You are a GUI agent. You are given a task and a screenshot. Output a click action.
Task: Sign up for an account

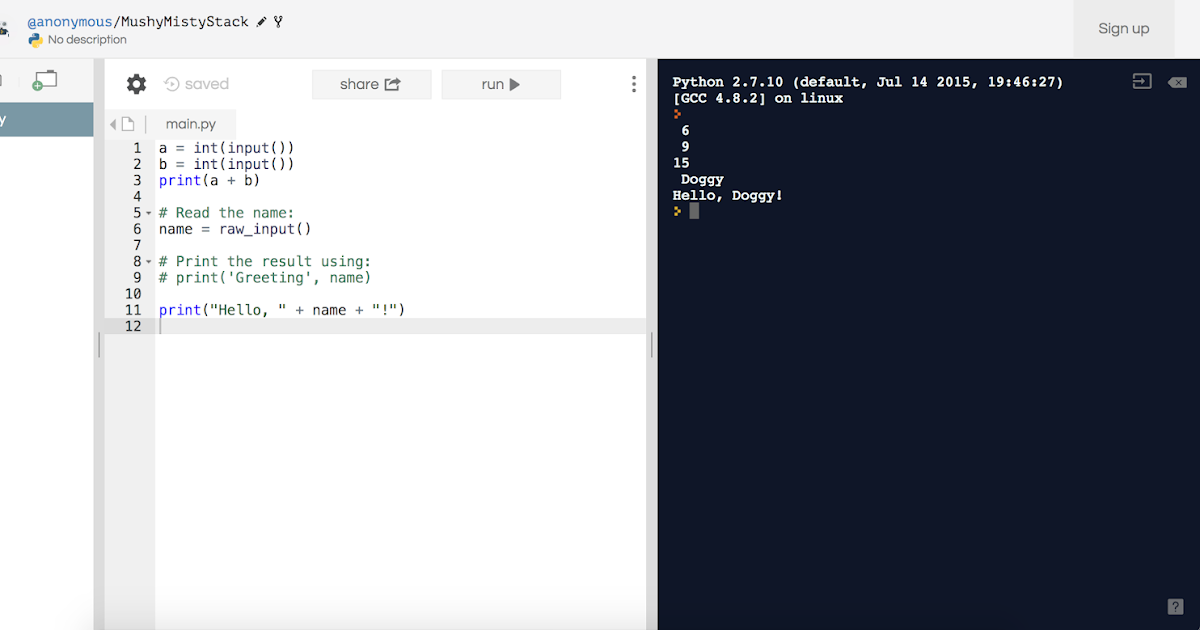pyautogui.click(x=1123, y=28)
